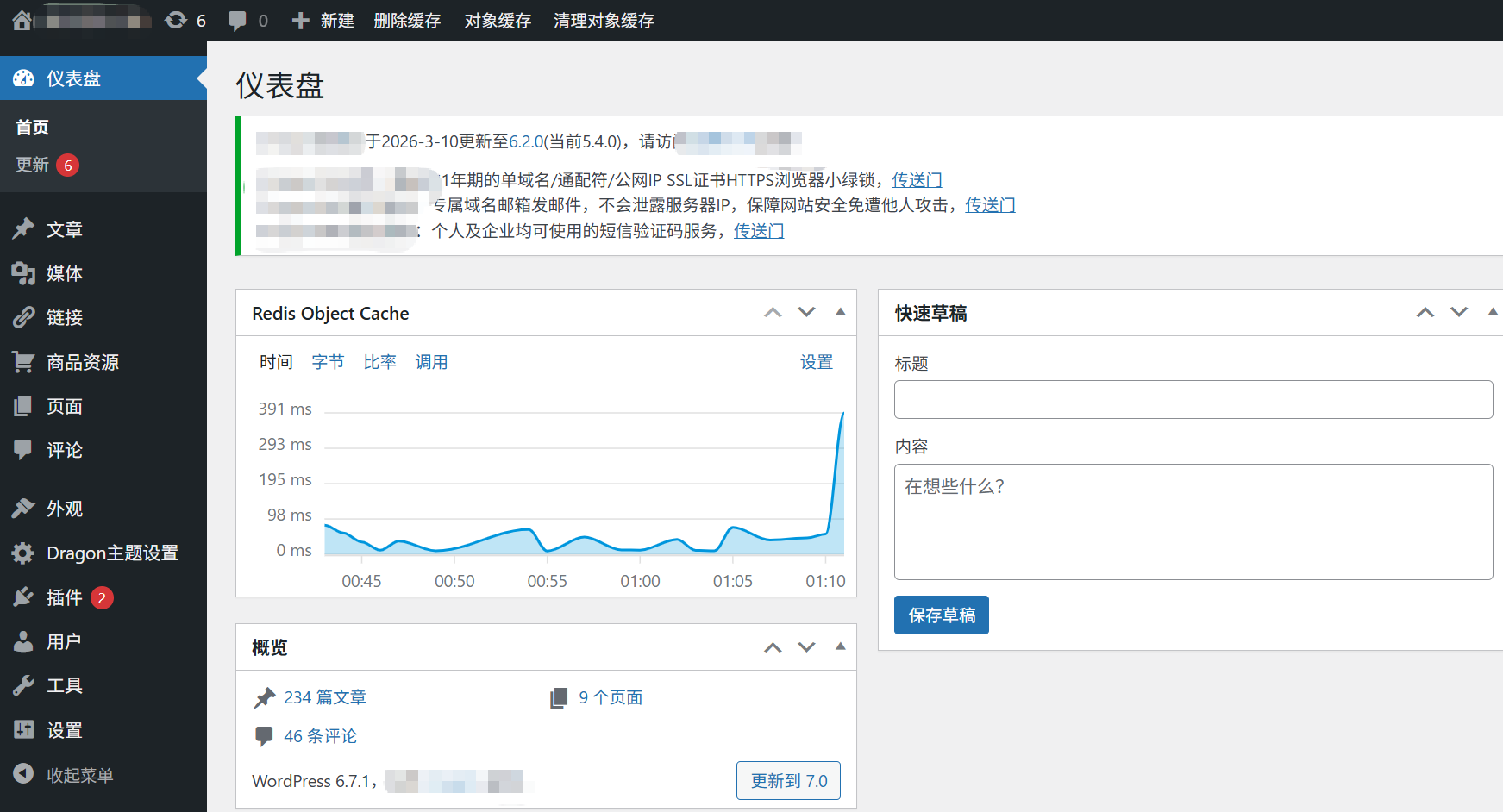Switch to 比率 tab in Redis chart

point(379,362)
